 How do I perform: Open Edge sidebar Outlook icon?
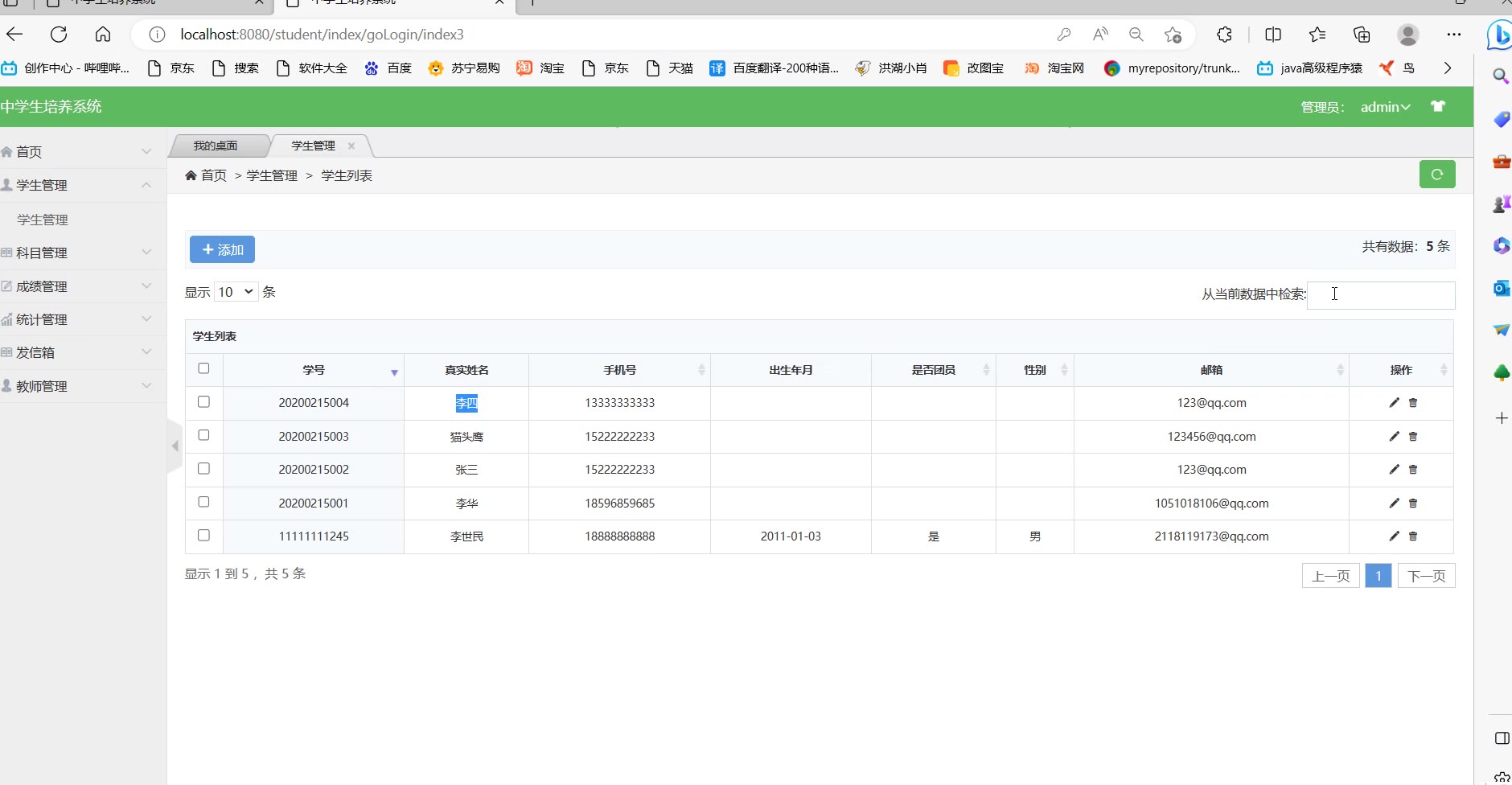pos(1501,288)
